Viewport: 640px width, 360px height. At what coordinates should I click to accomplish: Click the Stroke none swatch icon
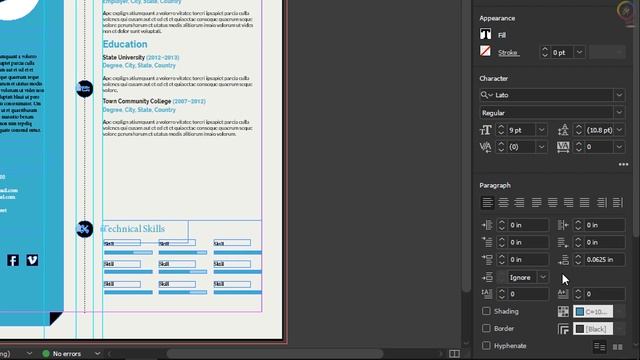(485, 51)
